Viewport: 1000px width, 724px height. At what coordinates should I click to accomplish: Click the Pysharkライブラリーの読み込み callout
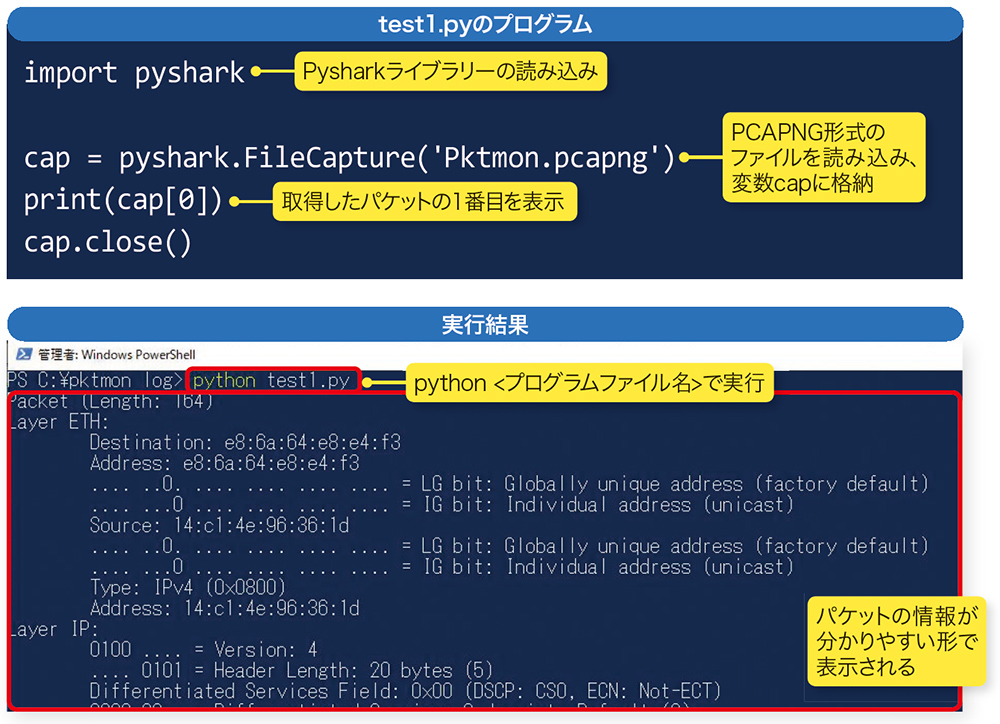(451, 71)
